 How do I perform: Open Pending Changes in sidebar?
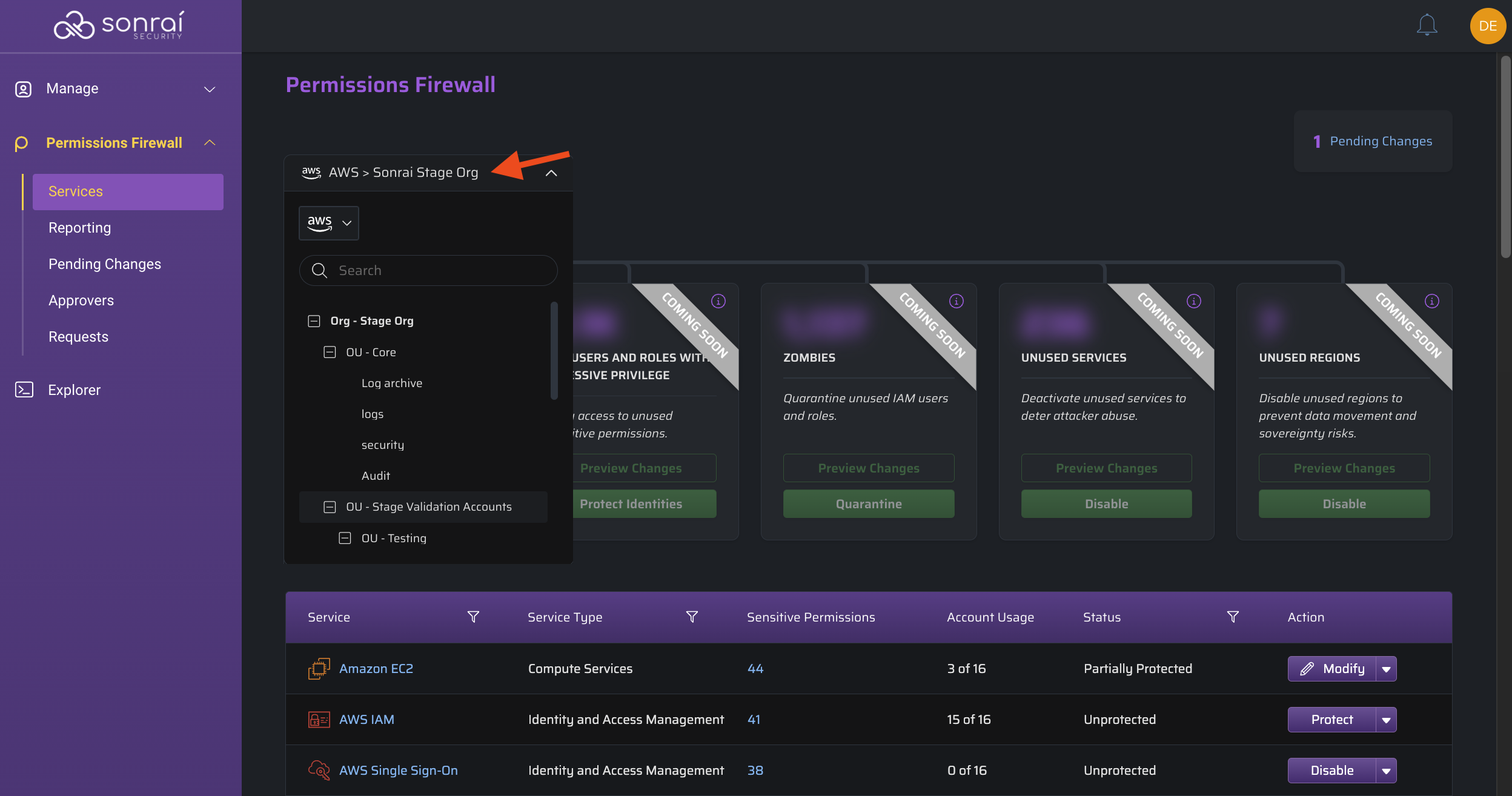coord(105,264)
